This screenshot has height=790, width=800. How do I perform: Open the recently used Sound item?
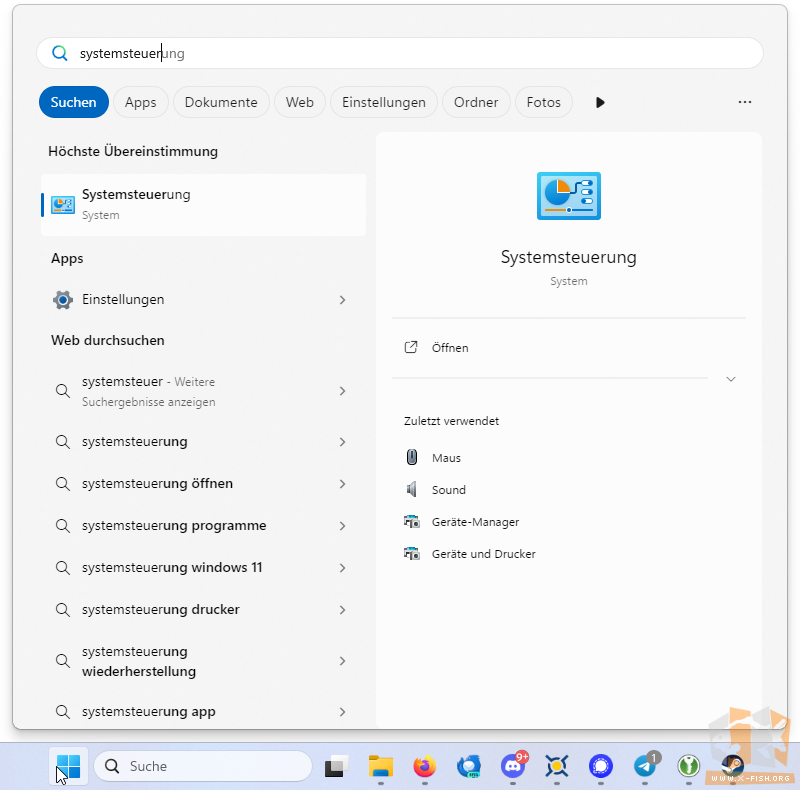(435, 490)
